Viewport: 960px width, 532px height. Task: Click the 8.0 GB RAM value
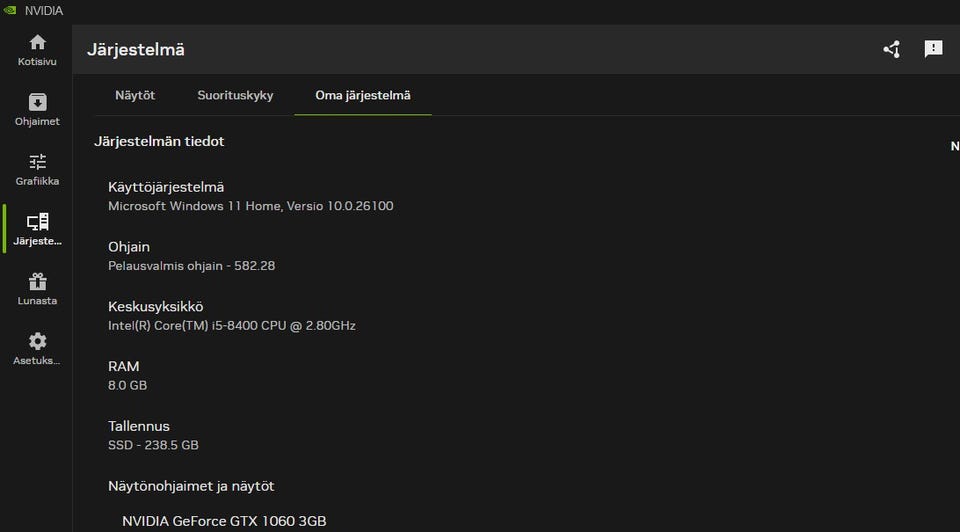[127, 385]
